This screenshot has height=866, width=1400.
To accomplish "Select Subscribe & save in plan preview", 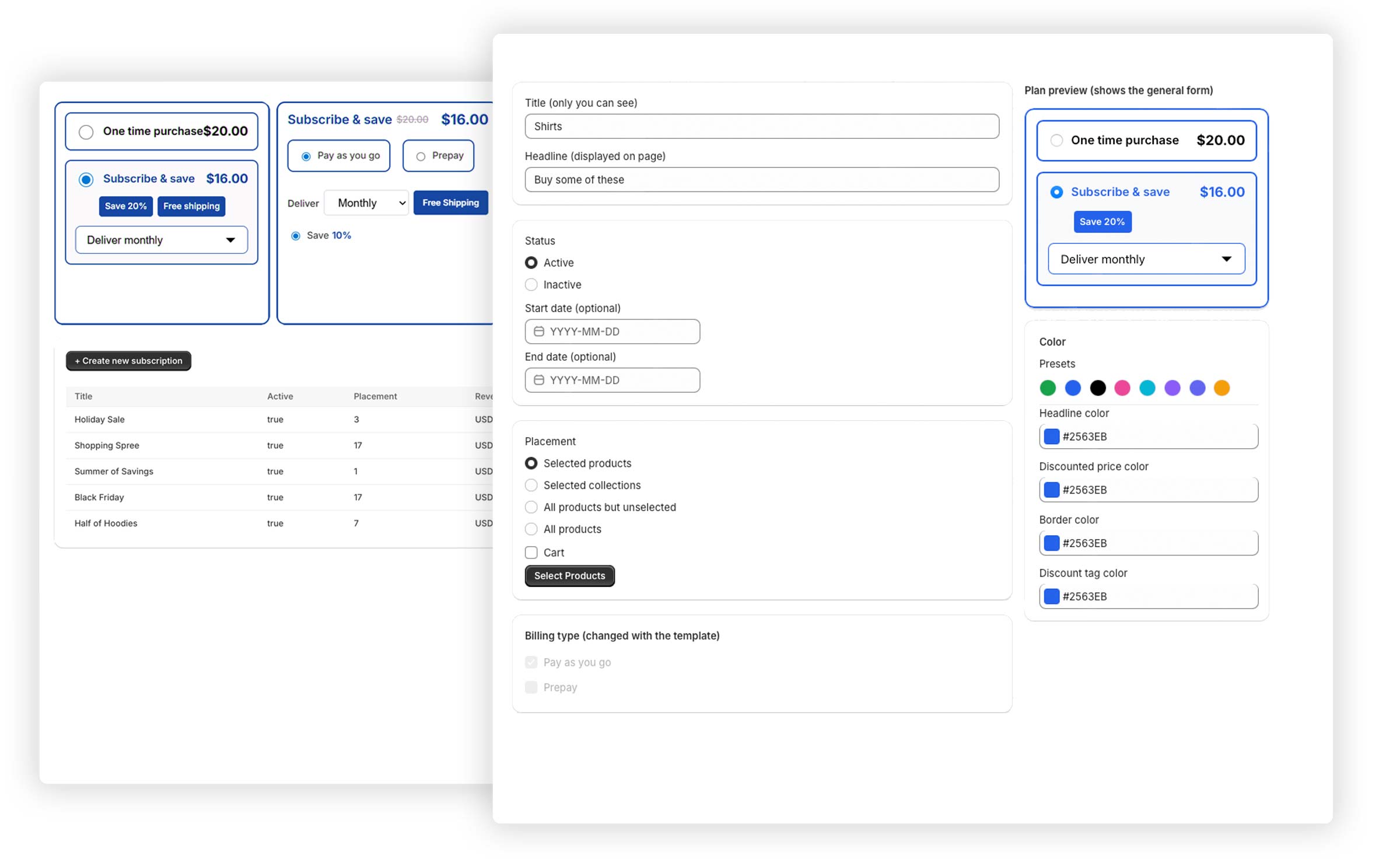I will pyautogui.click(x=1056, y=192).
